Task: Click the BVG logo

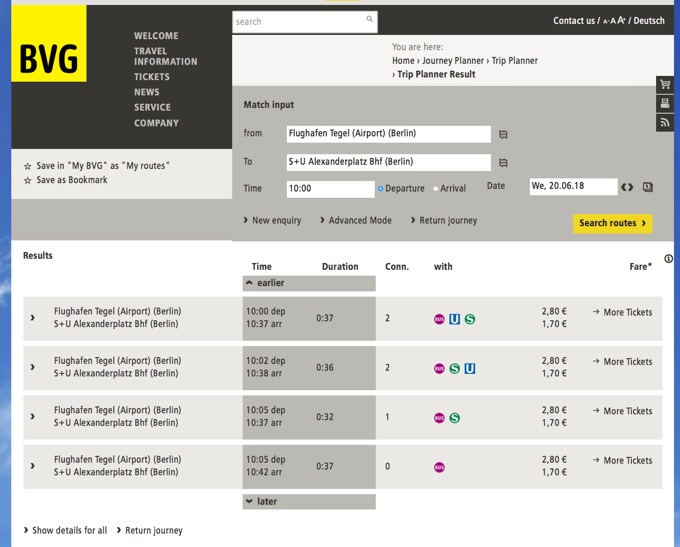Action: [x=49, y=43]
